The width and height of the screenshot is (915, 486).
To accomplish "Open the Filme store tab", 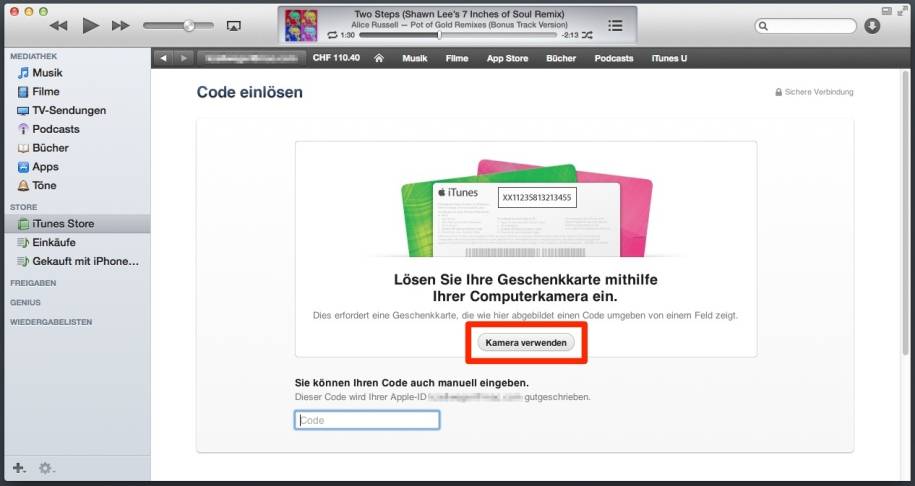I will [x=457, y=58].
